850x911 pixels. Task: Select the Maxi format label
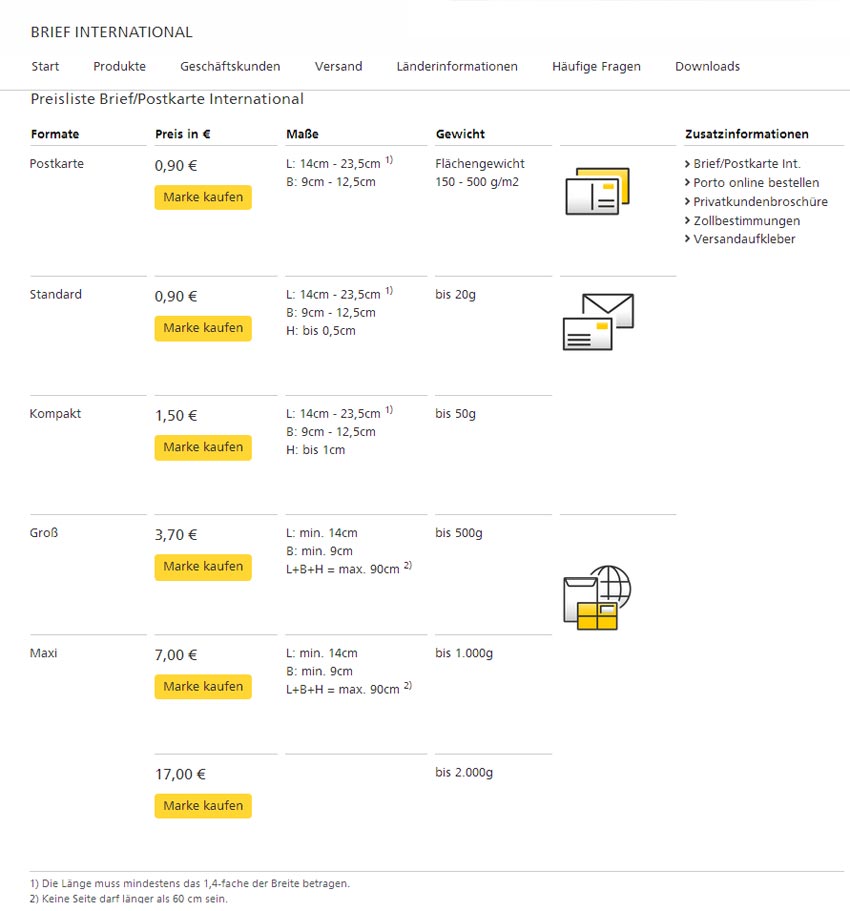click(44, 653)
